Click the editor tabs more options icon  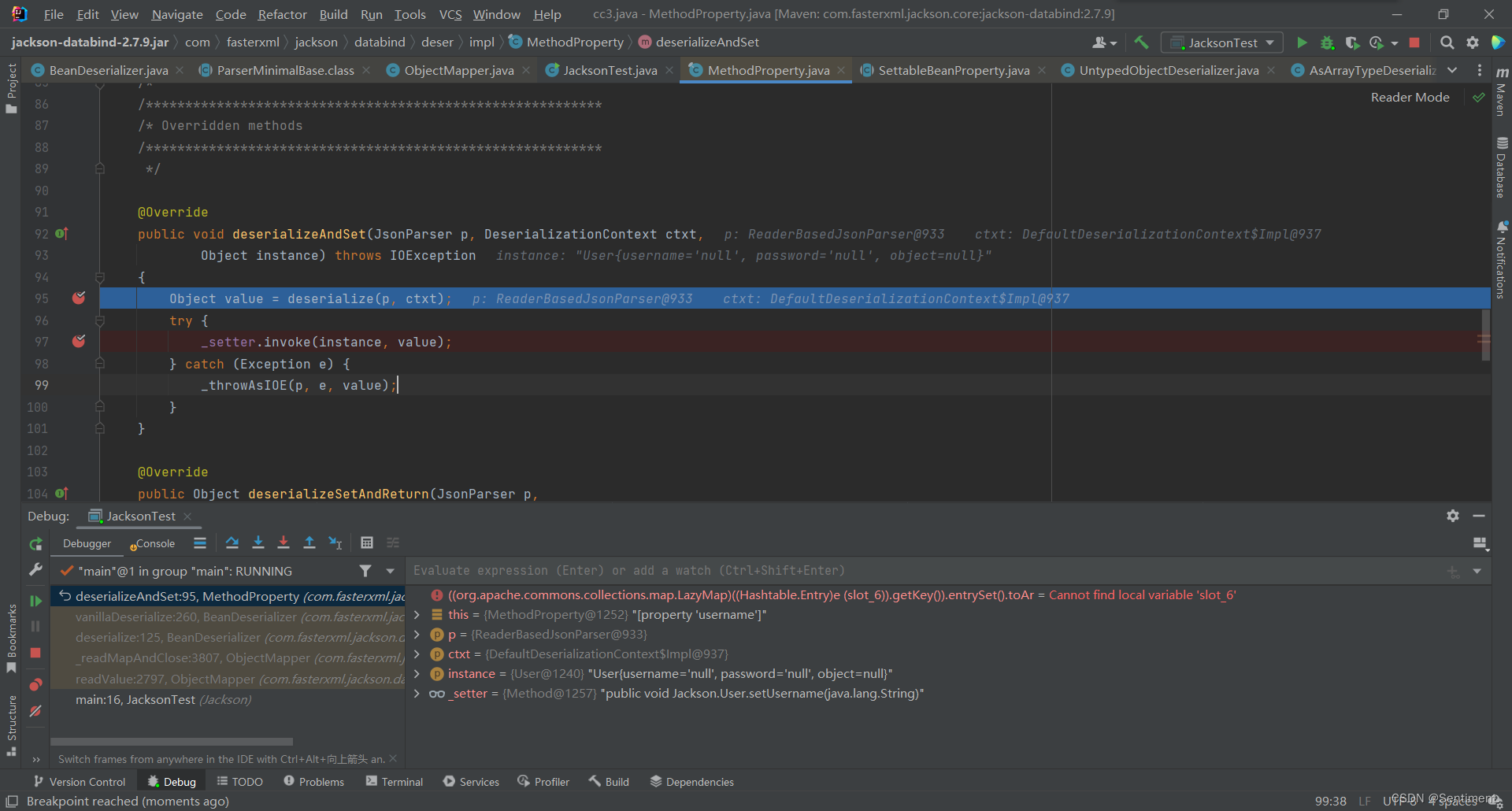1480,70
